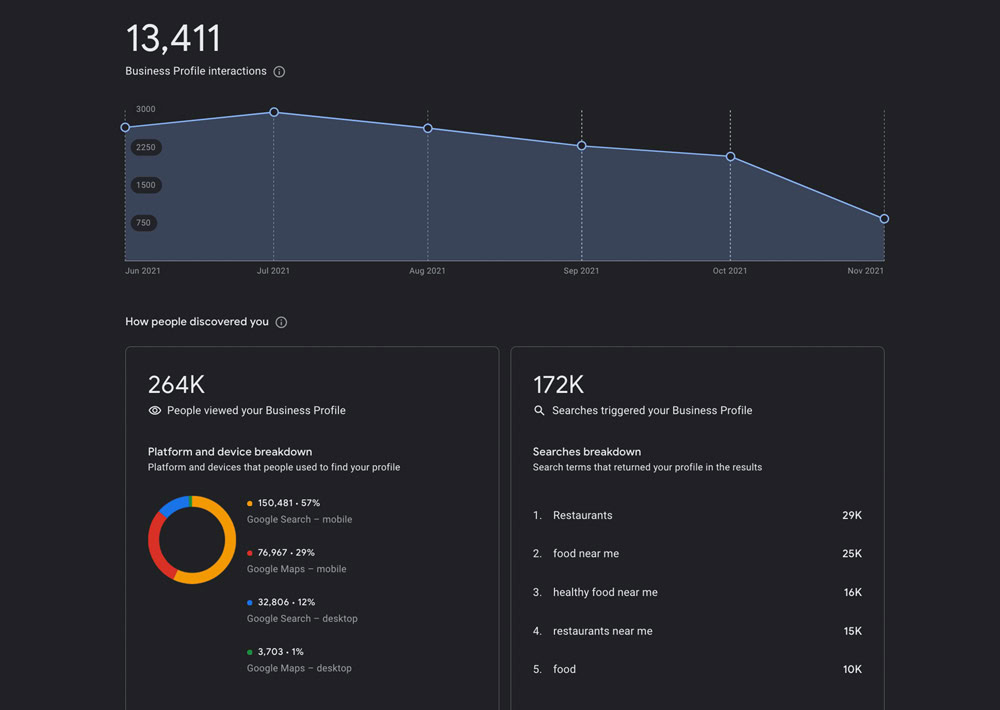Viewport: 1000px width, 710px height.
Task: Open the Business Profile interactions info tooltip
Action: (x=279, y=71)
